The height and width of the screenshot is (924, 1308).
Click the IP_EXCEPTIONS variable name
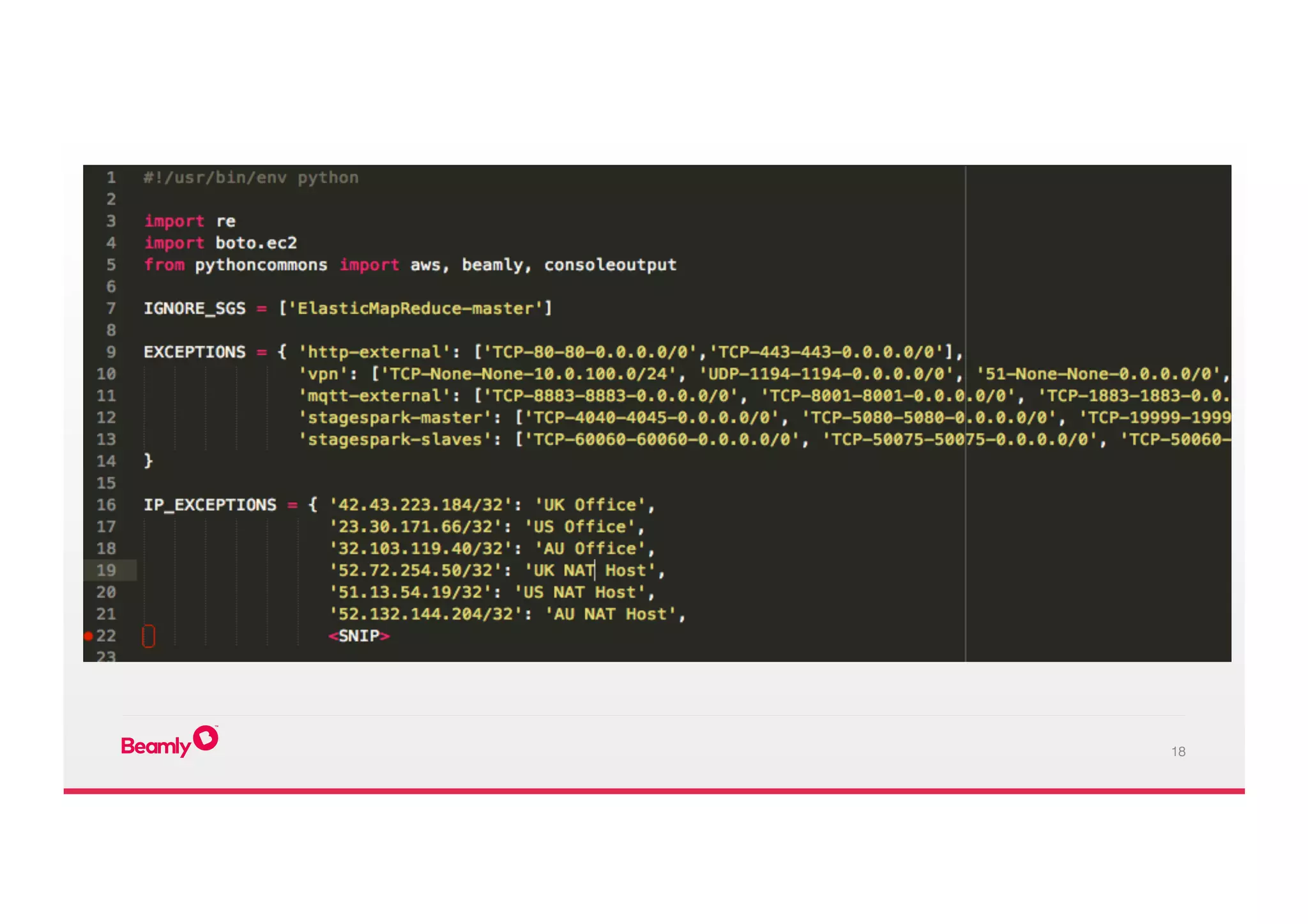coord(209,504)
